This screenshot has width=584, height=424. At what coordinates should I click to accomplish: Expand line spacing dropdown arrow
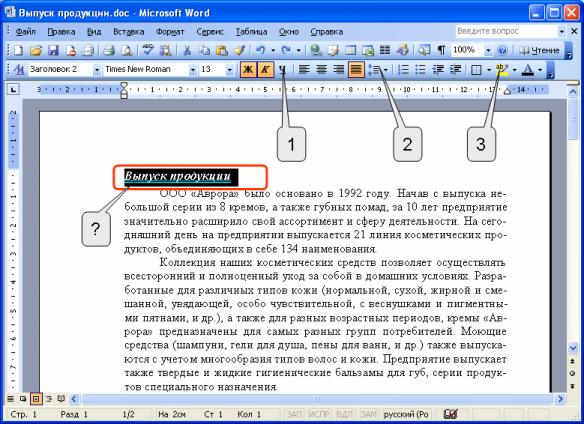tap(386, 70)
